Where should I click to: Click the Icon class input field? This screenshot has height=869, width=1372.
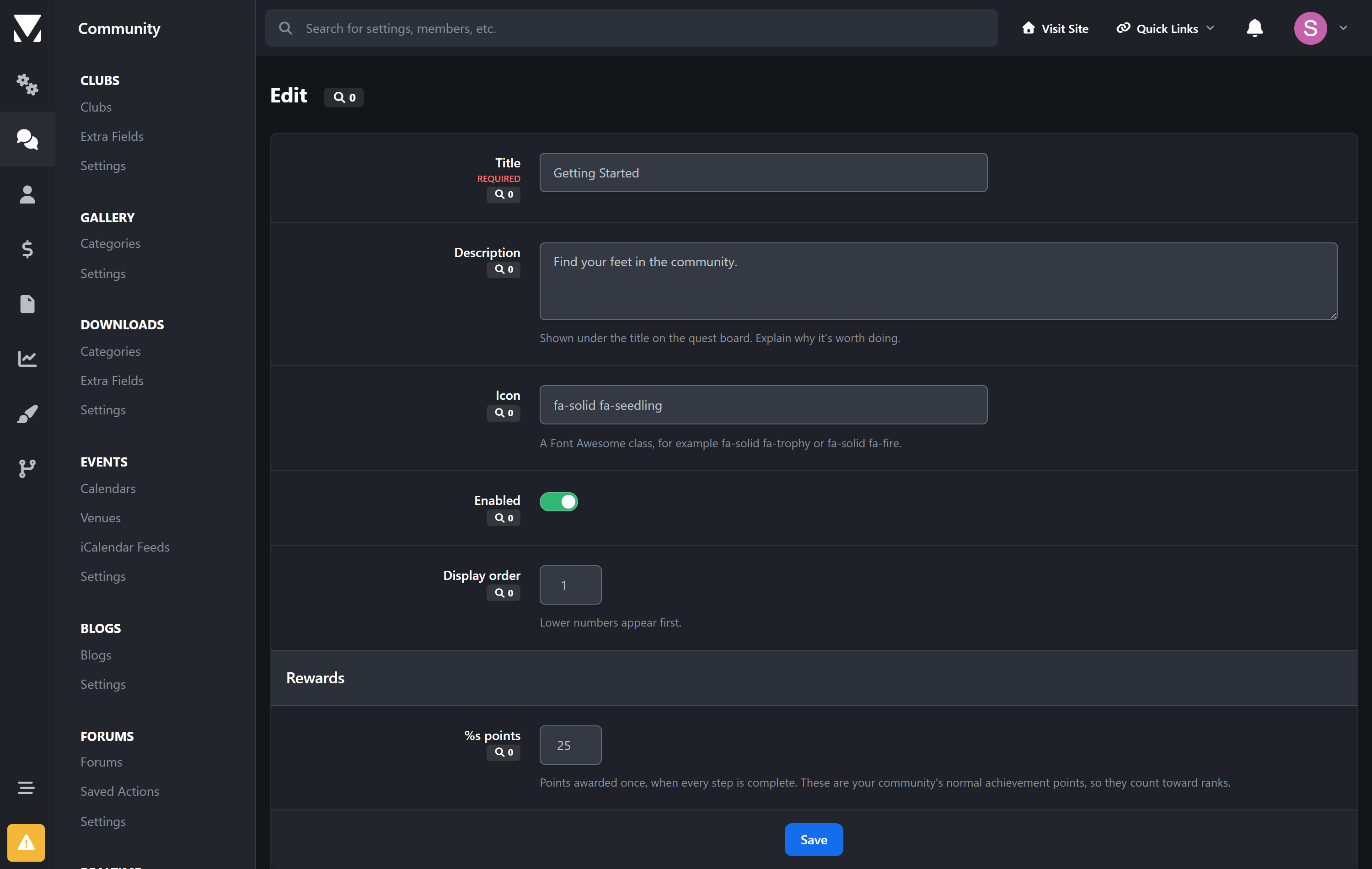[763, 405]
